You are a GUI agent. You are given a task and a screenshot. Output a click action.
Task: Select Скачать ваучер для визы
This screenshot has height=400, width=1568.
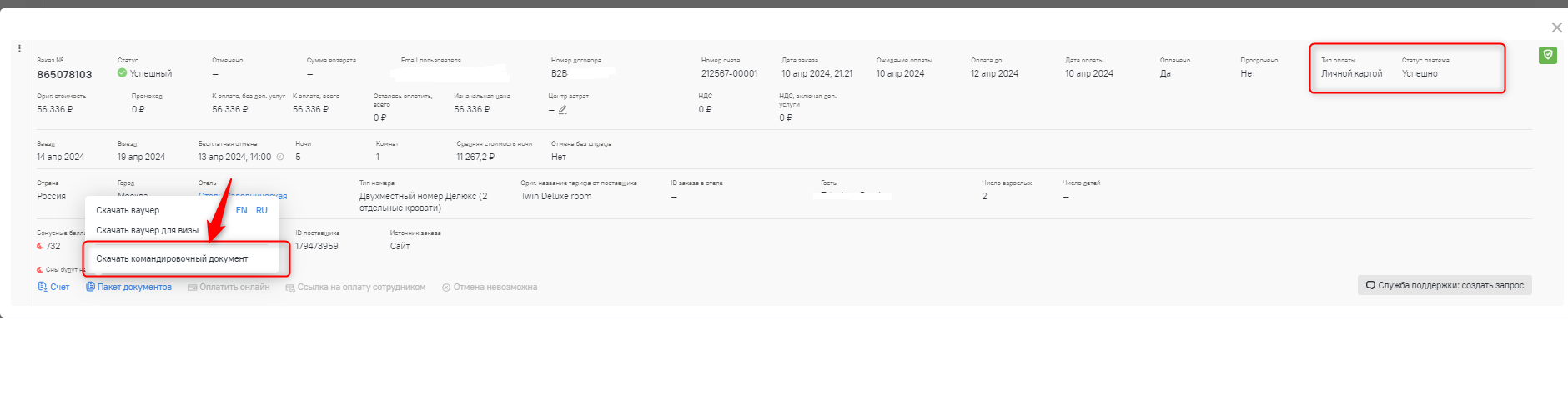pos(148,230)
